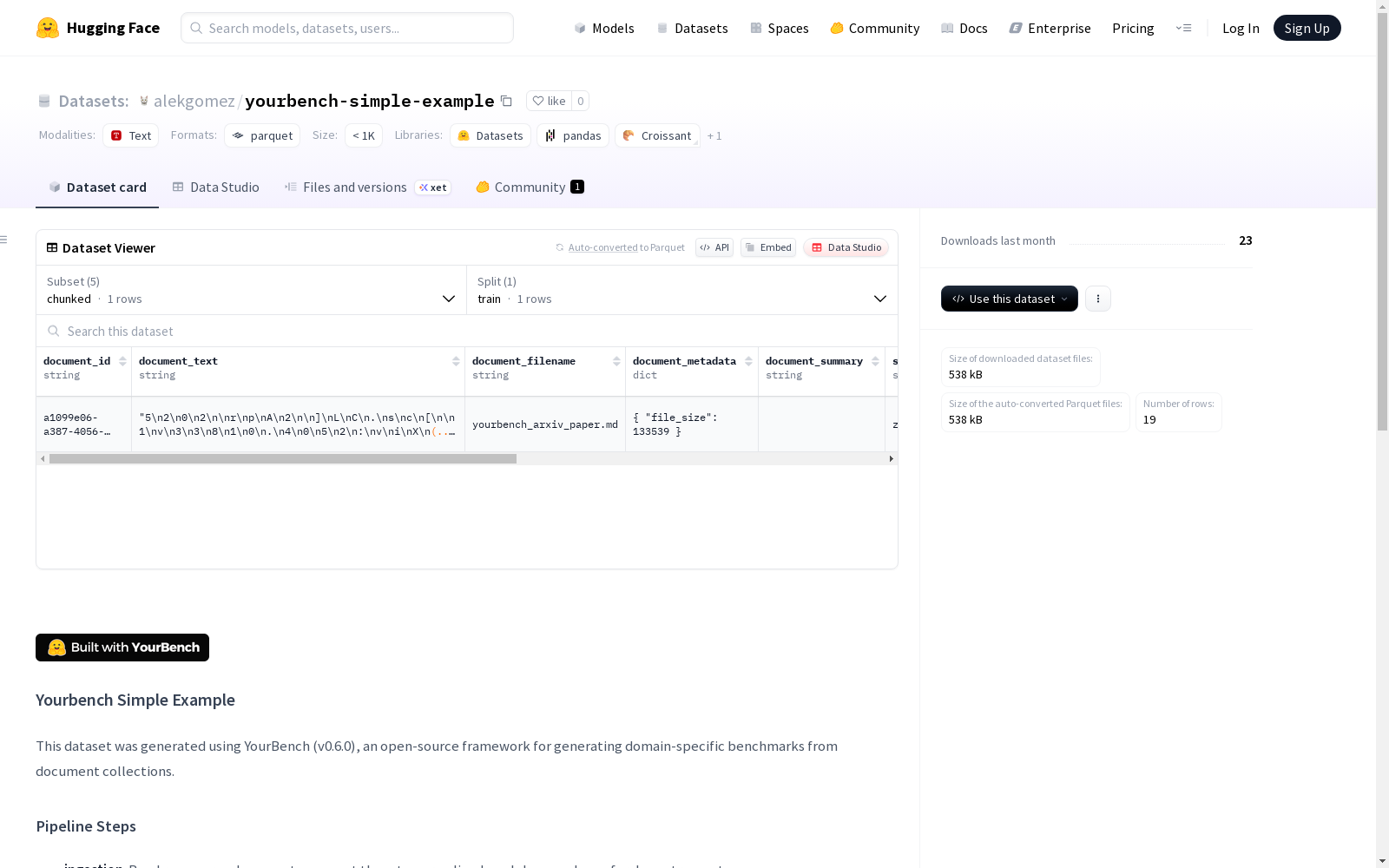This screenshot has width=1389, height=868.
Task: Show the additional libraries +1
Action: [714, 135]
